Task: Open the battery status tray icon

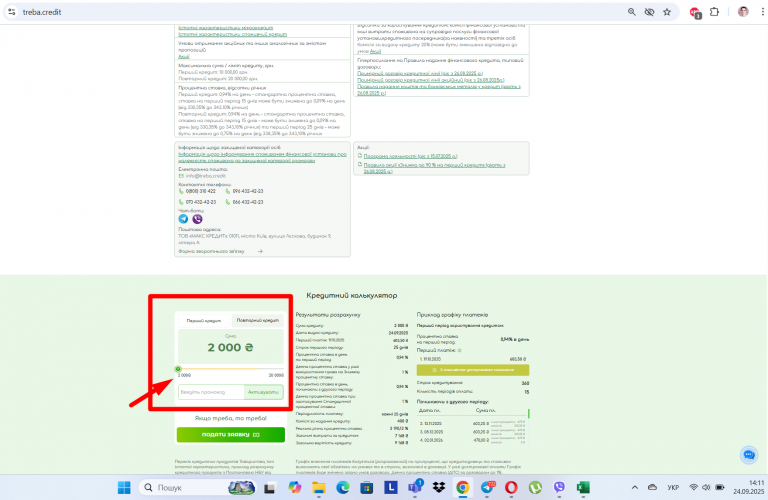Action: tap(720, 487)
